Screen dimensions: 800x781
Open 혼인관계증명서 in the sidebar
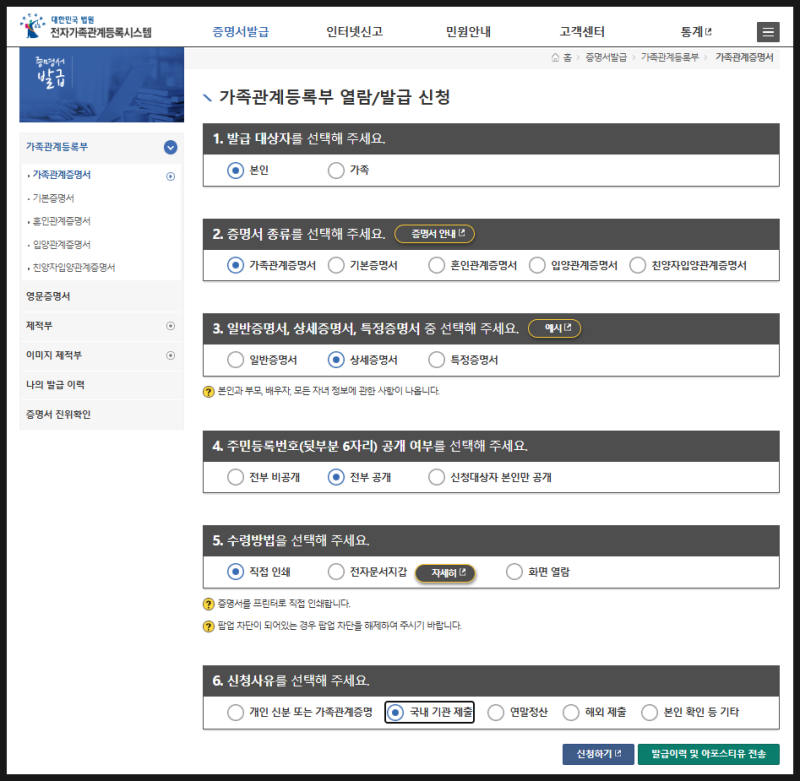62,221
